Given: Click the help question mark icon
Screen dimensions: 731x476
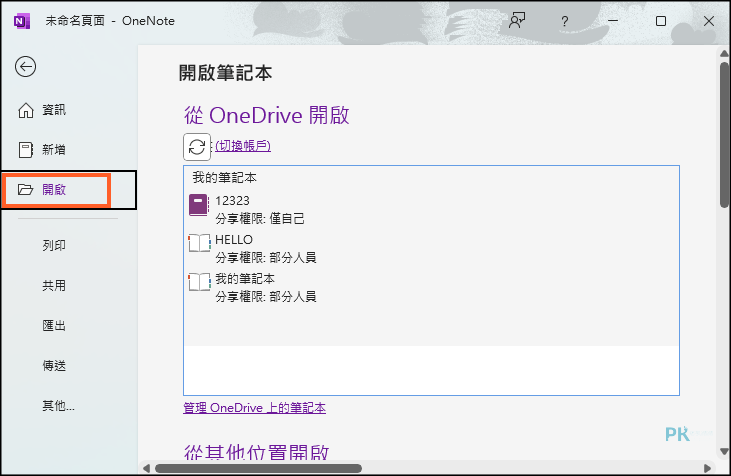Looking at the screenshot, I should [565, 21].
